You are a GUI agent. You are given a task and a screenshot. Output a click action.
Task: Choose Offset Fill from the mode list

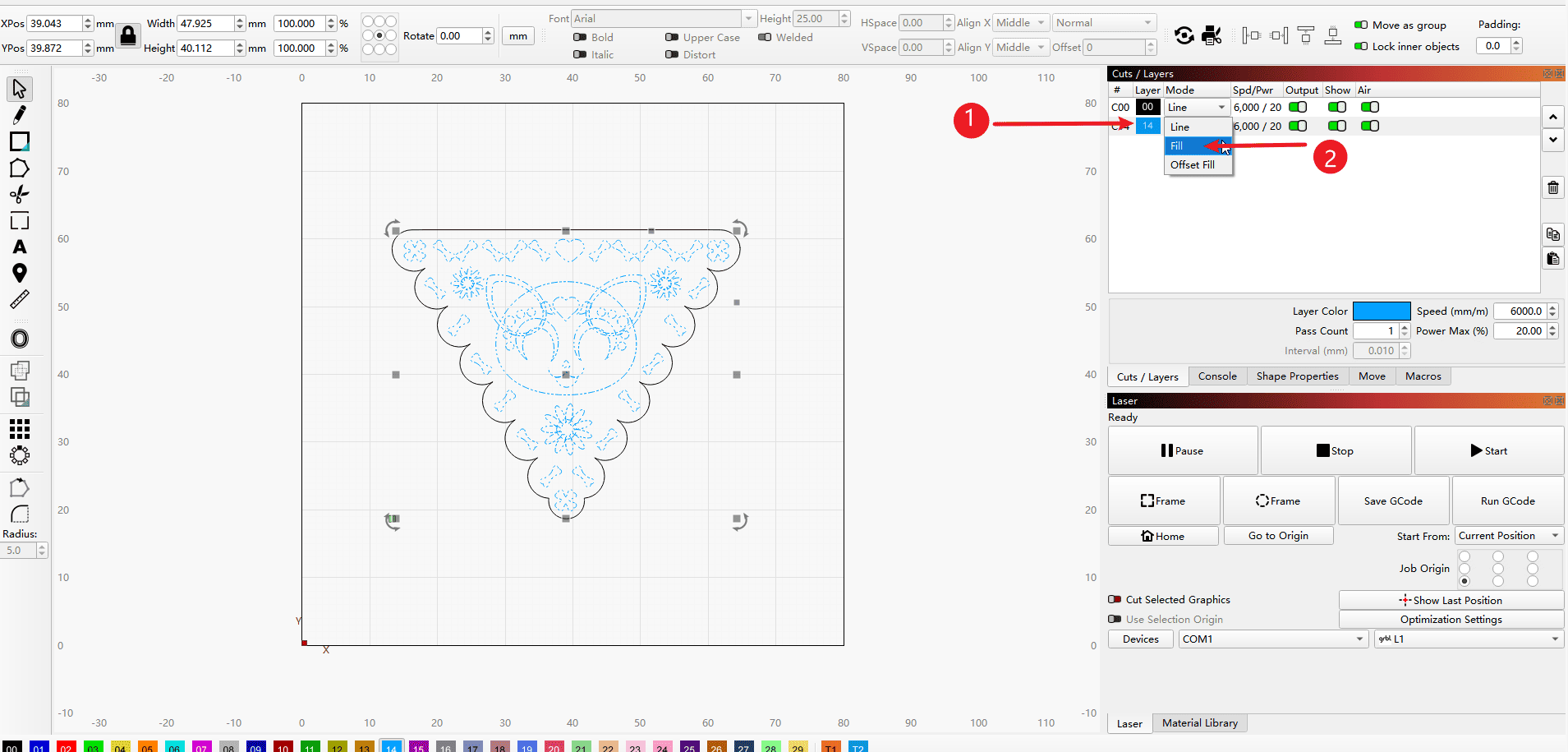(x=1193, y=165)
